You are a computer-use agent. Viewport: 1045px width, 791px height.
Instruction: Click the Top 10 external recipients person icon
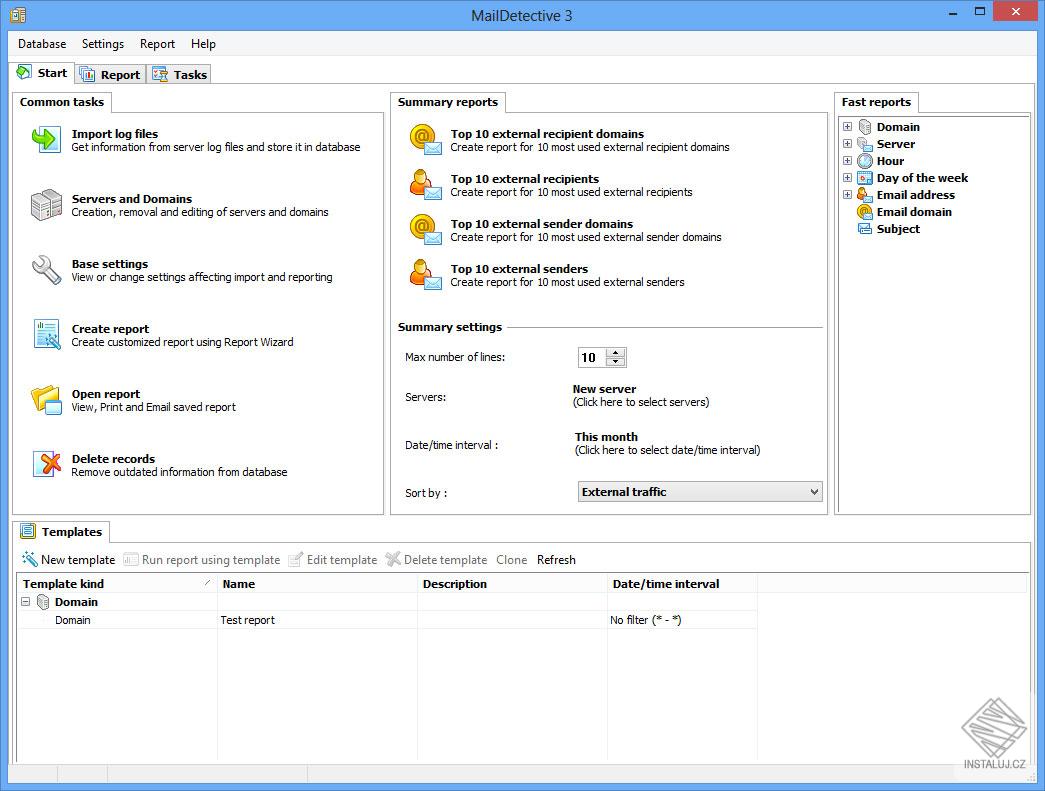click(x=425, y=185)
